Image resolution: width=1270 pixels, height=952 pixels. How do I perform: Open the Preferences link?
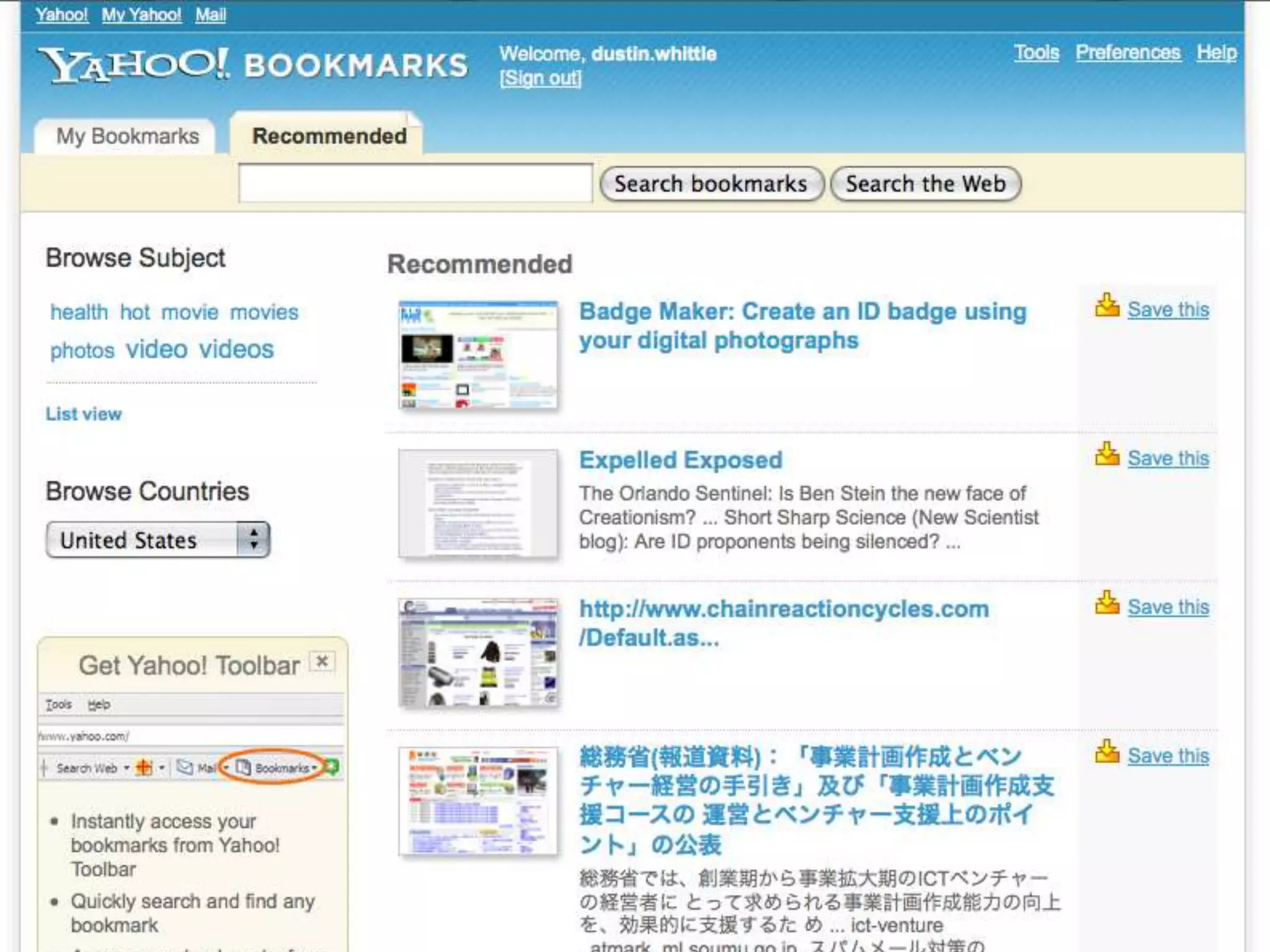1127,53
